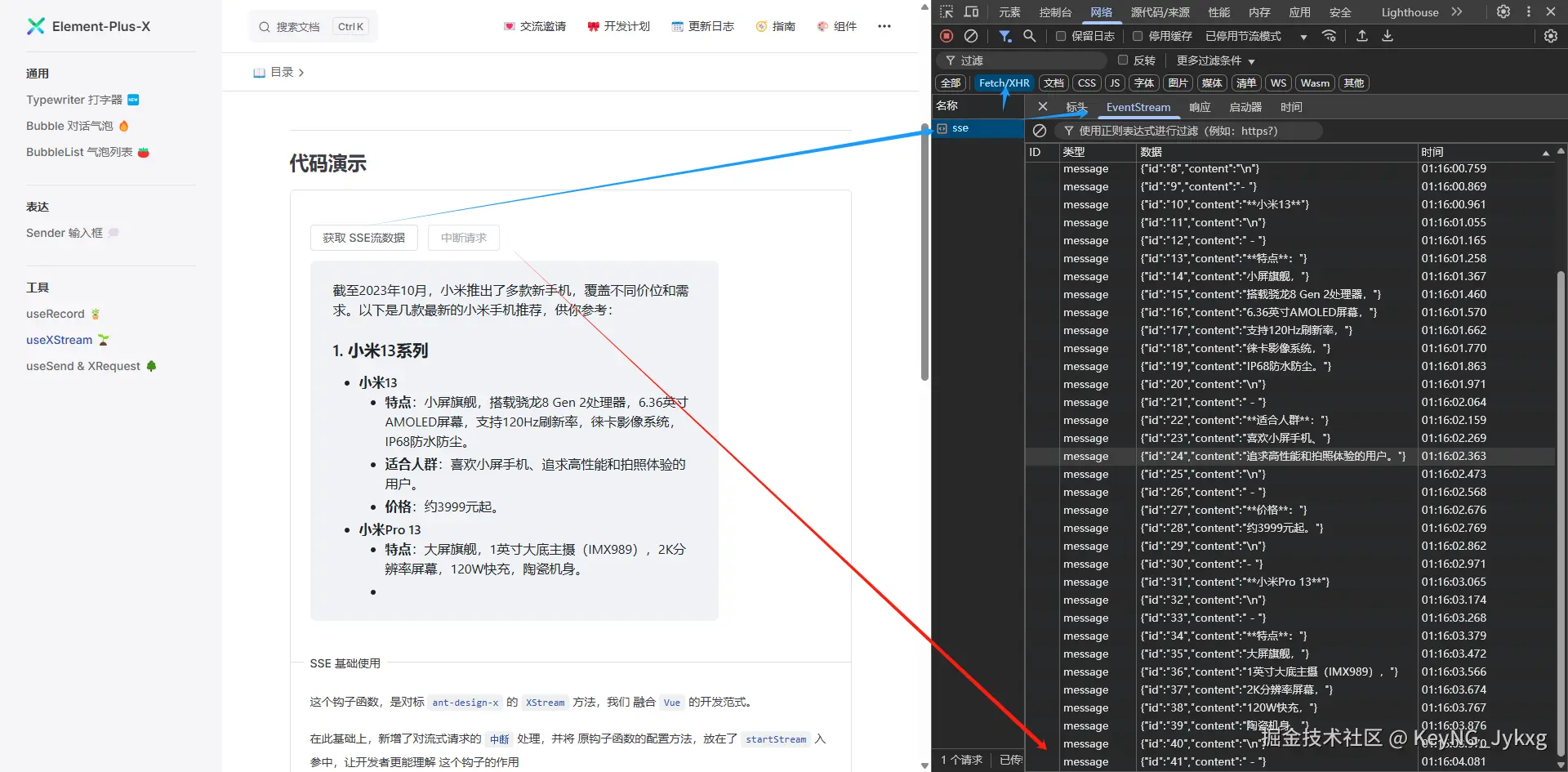Expand more DevTools tabs chevron
The height and width of the screenshot is (772, 1568).
(1457, 12)
